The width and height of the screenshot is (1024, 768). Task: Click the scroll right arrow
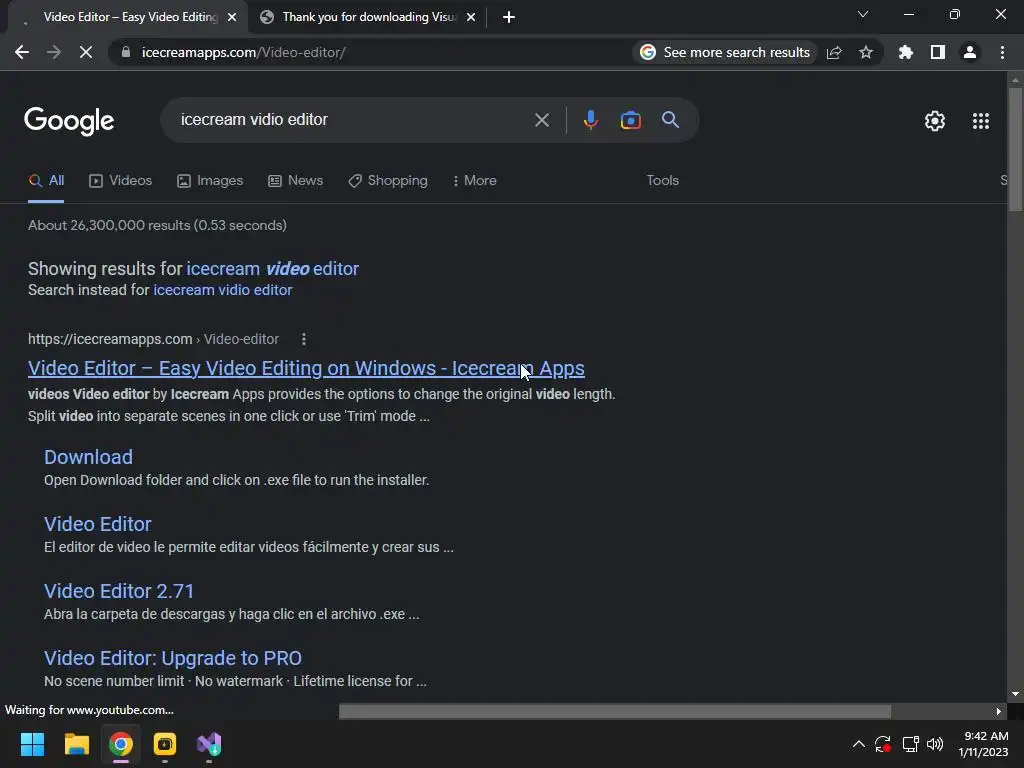point(998,711)
